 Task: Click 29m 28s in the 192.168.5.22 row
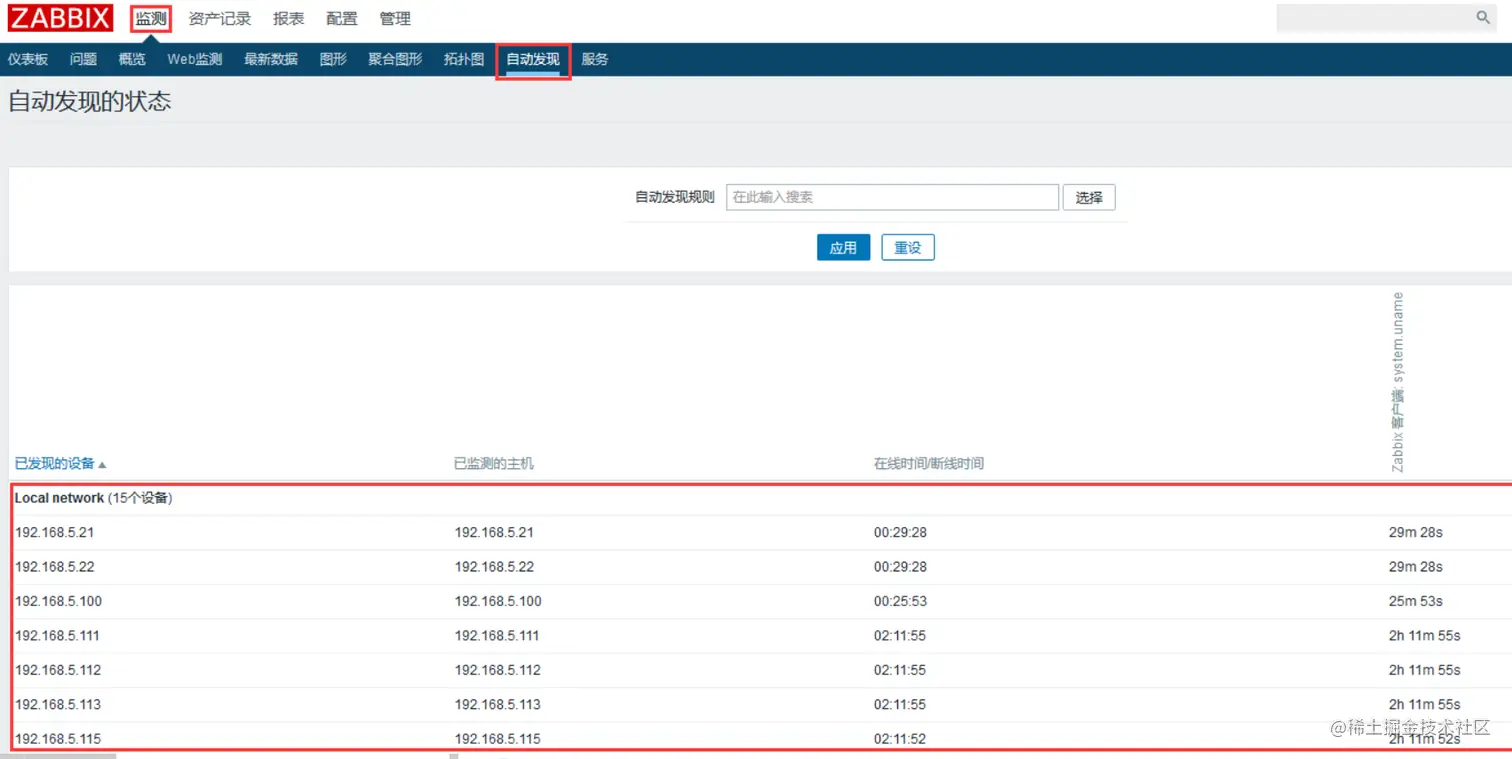pyautogui.click(x=1416, y=566)
